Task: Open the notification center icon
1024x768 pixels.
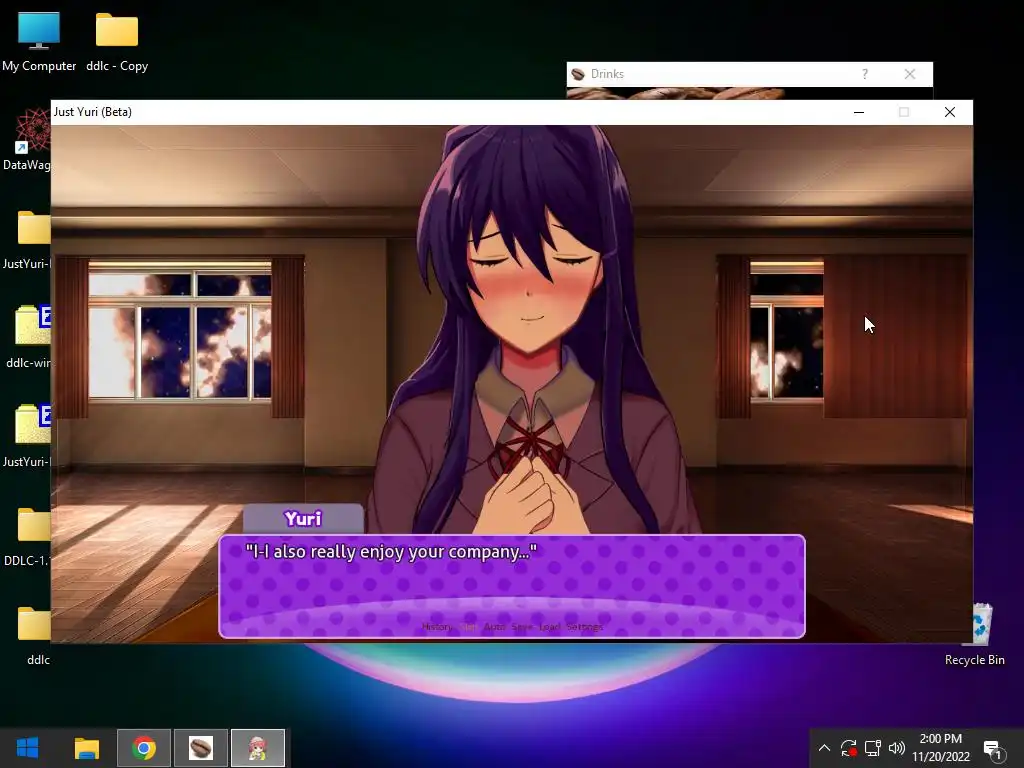Action: (x=992, y=749)
